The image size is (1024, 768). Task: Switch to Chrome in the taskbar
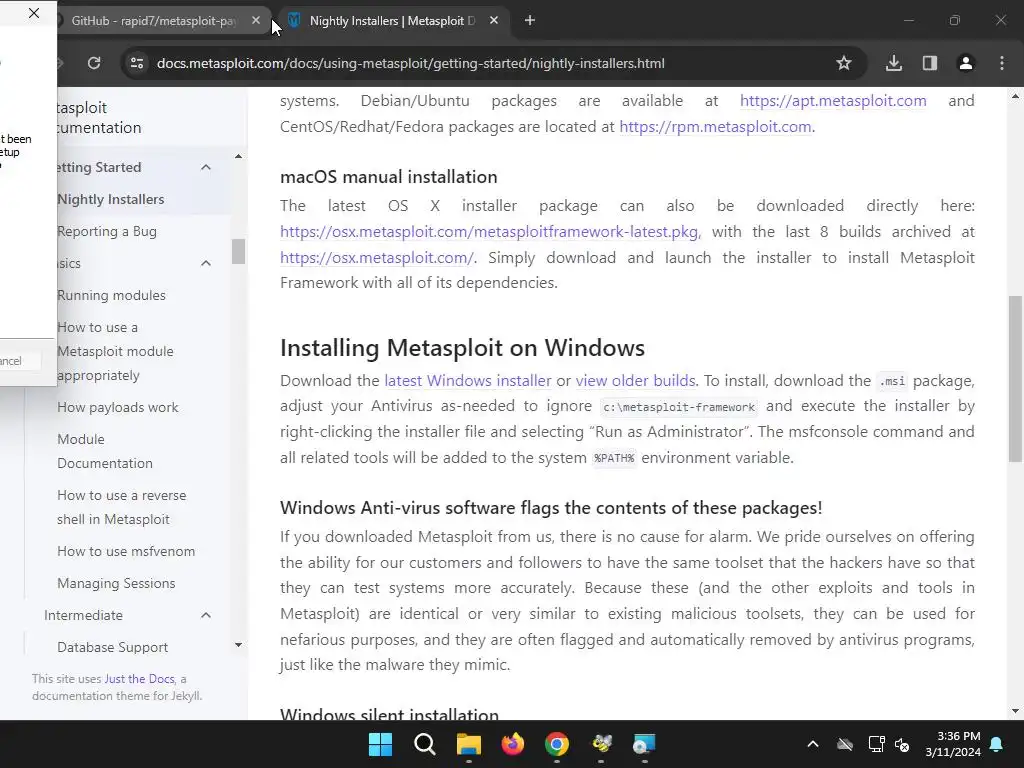coord(557,744)
